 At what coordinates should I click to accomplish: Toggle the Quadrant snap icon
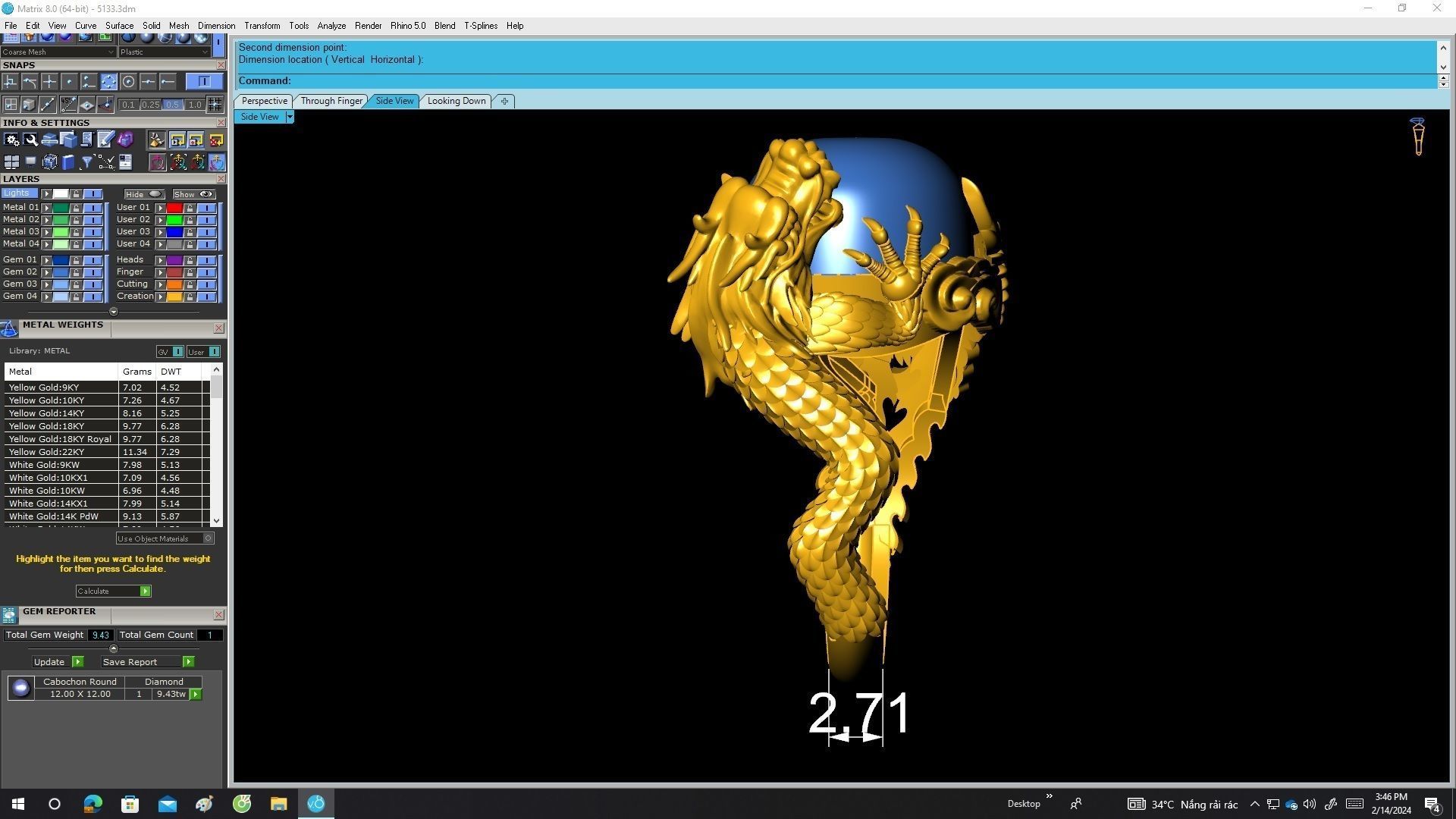(x=108, y=81)
